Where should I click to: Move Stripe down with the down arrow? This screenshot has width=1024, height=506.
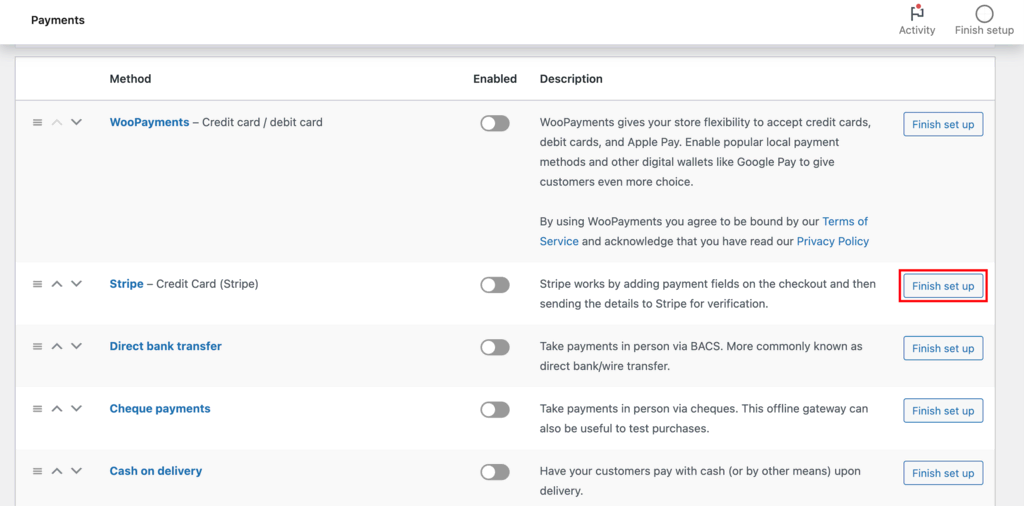[x=76, y=284]
